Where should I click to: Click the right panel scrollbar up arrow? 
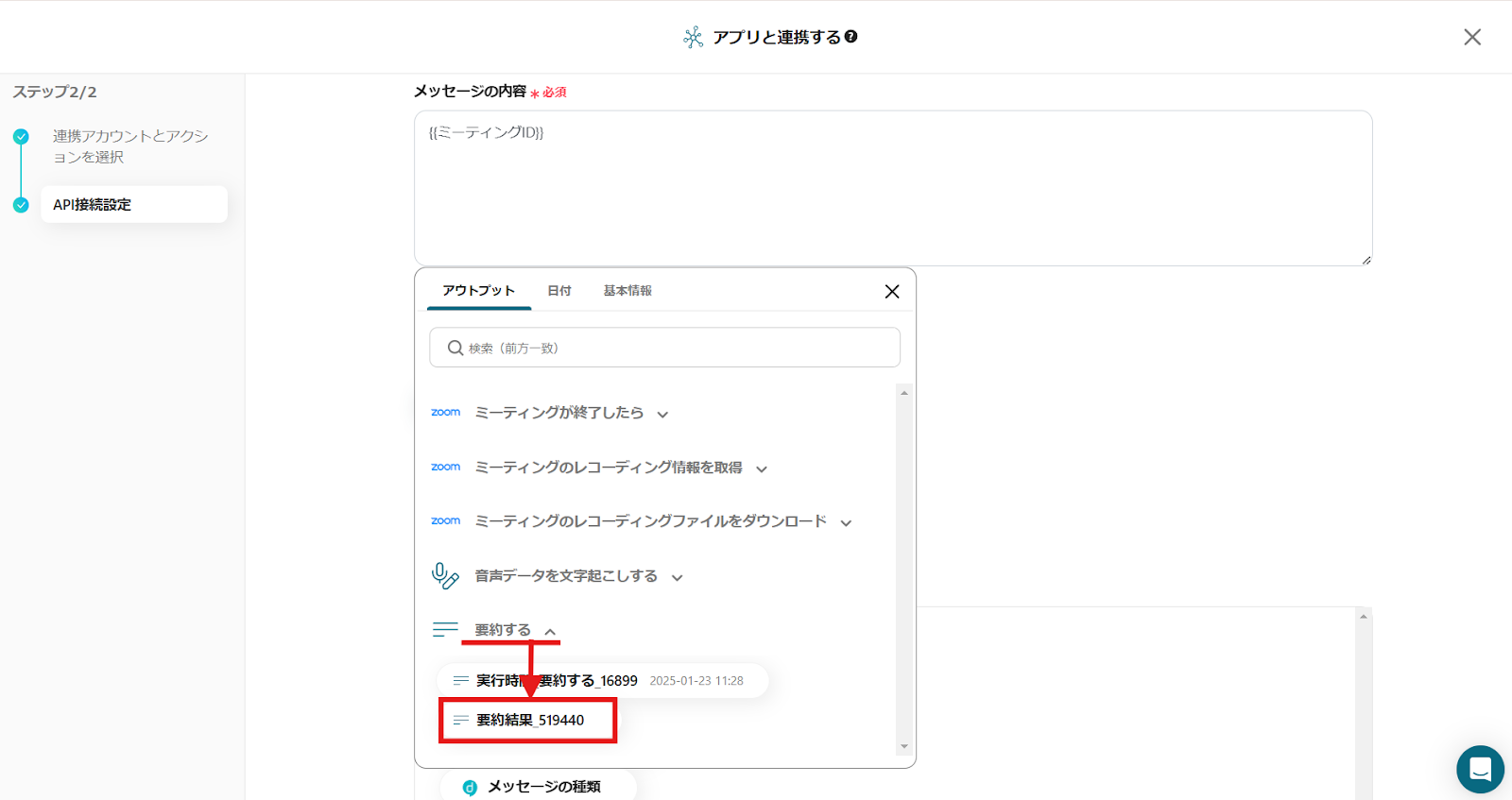1363,617
